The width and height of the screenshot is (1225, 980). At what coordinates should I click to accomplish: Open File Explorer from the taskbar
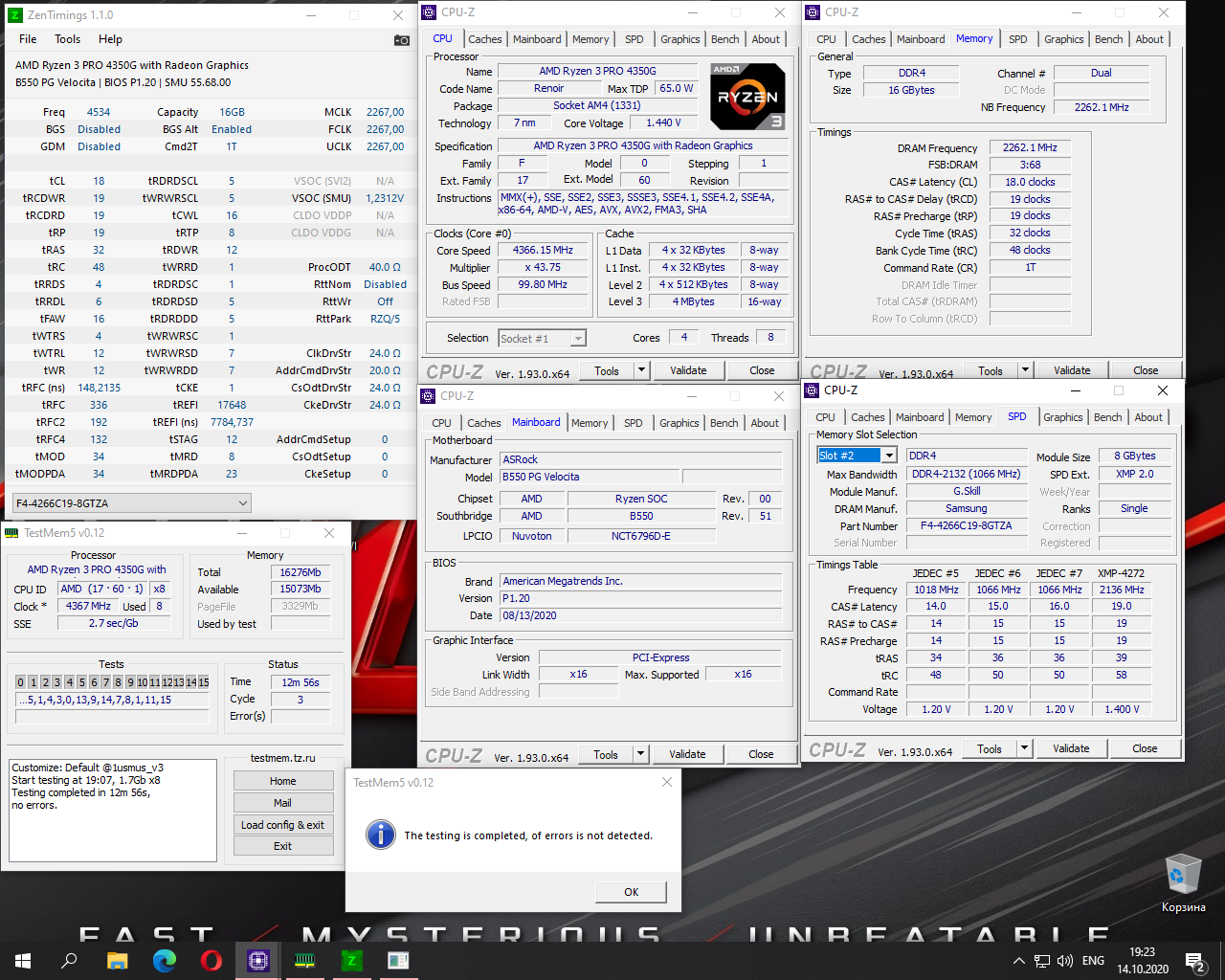[117, 960]
